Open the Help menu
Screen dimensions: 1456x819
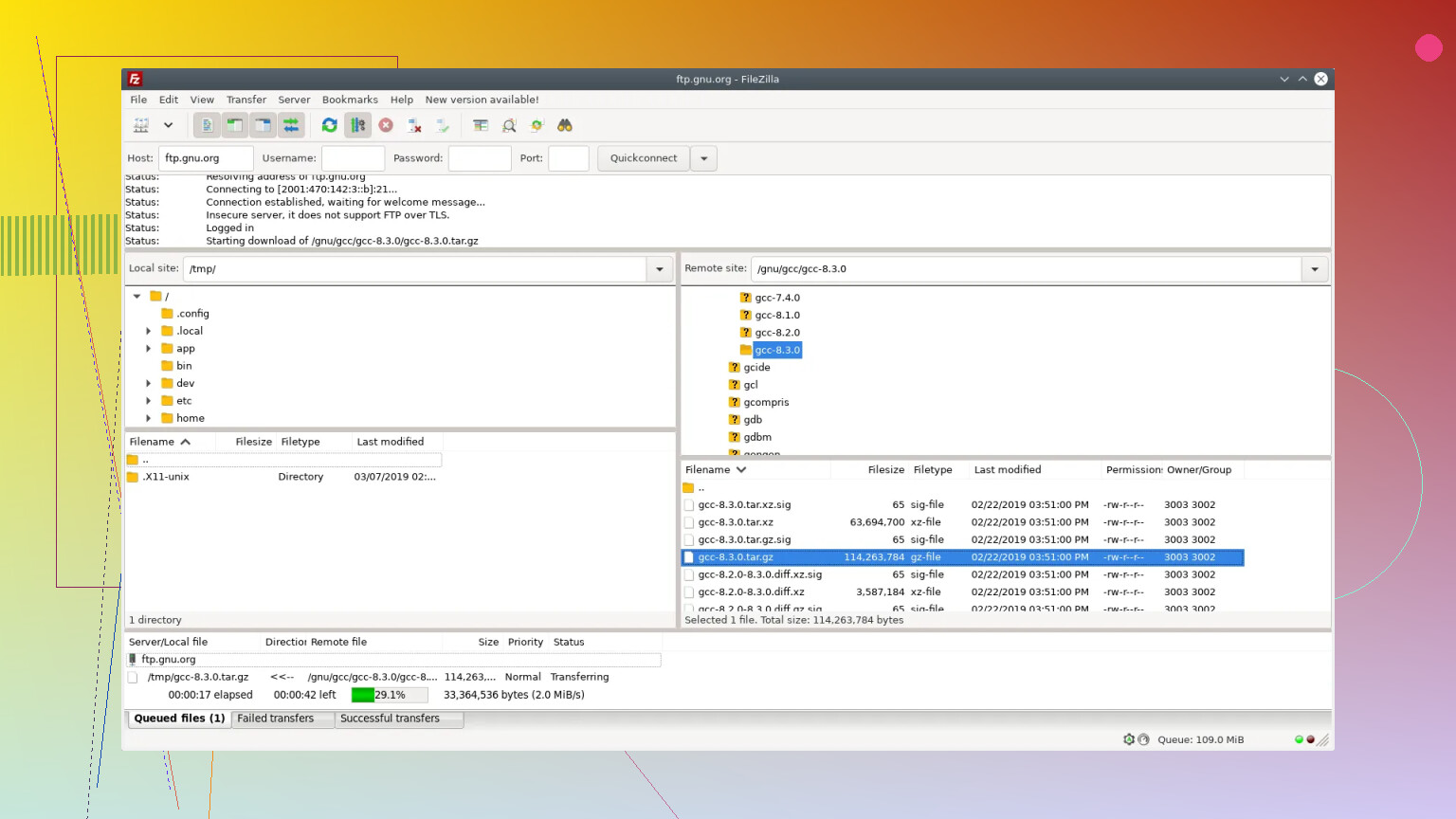coord(402,100)
